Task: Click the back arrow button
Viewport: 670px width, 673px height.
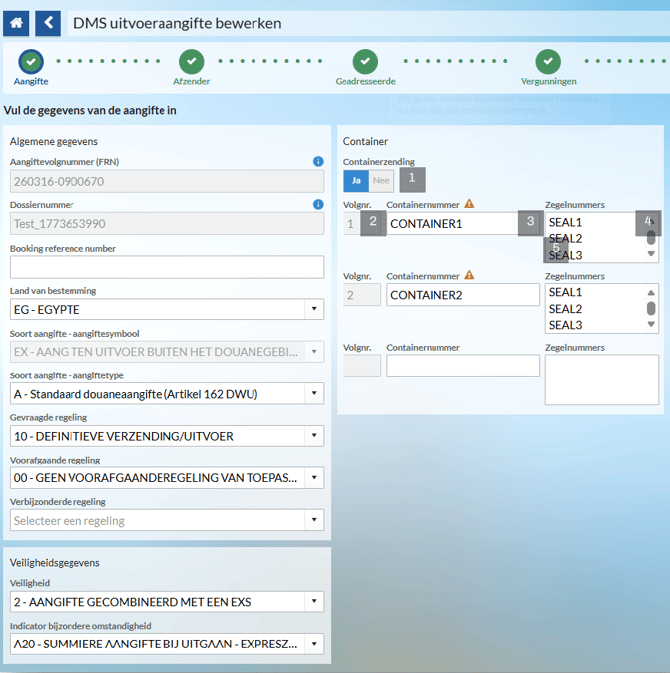Action: tap(48, 23)
